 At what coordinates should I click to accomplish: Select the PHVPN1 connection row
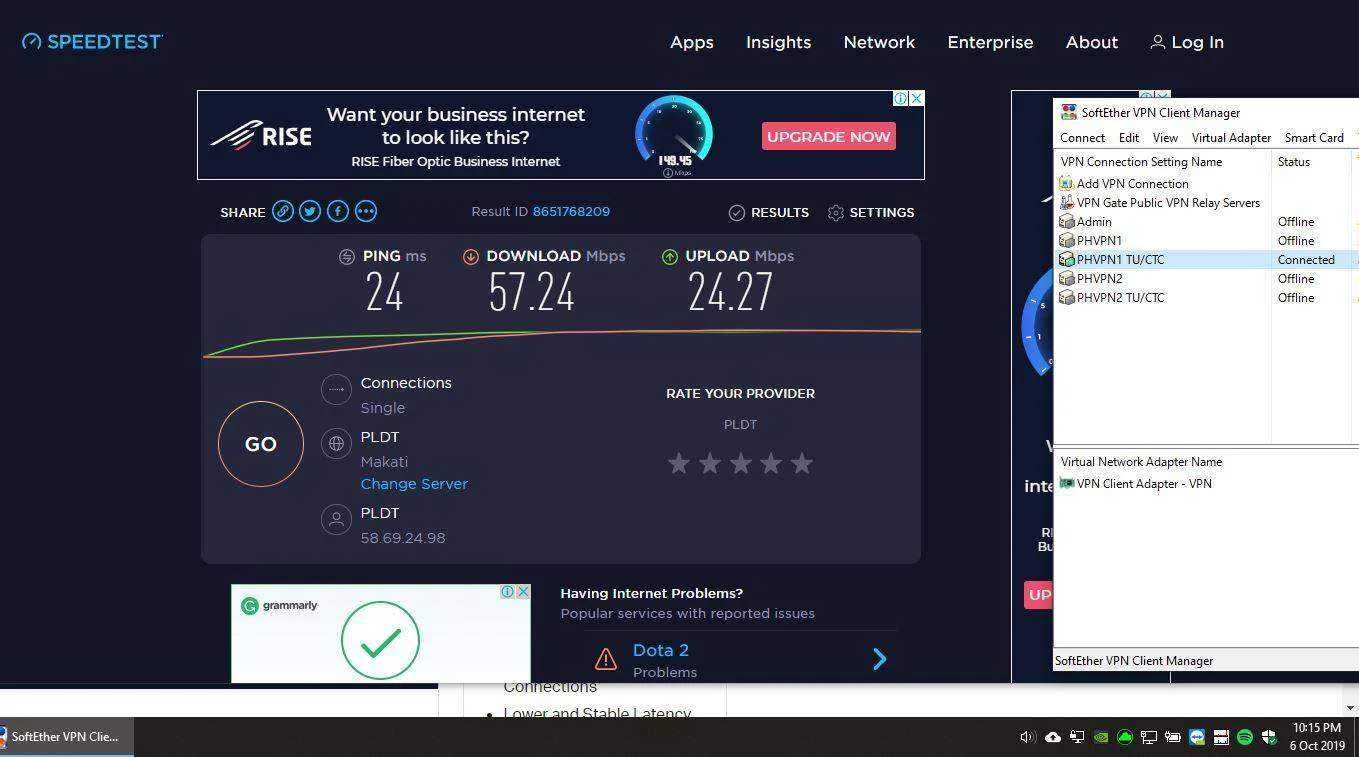tap(1206, 241)
